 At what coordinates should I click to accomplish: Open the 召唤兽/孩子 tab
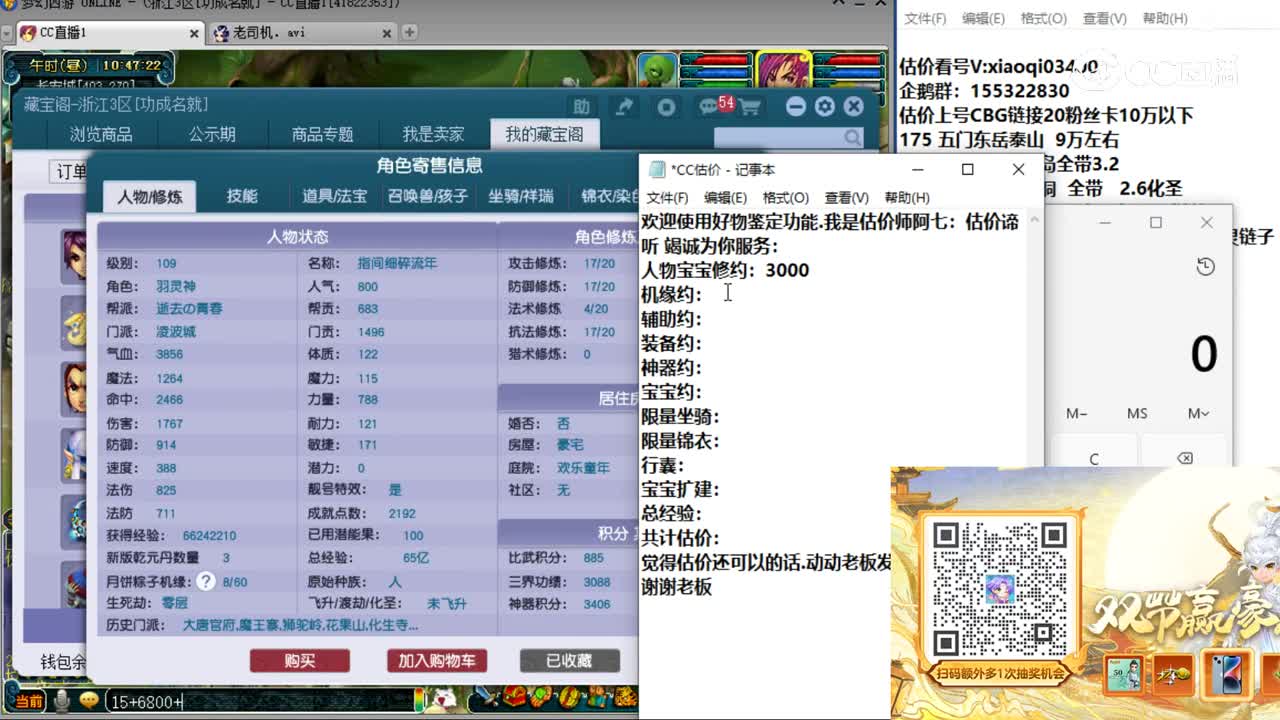428,196
